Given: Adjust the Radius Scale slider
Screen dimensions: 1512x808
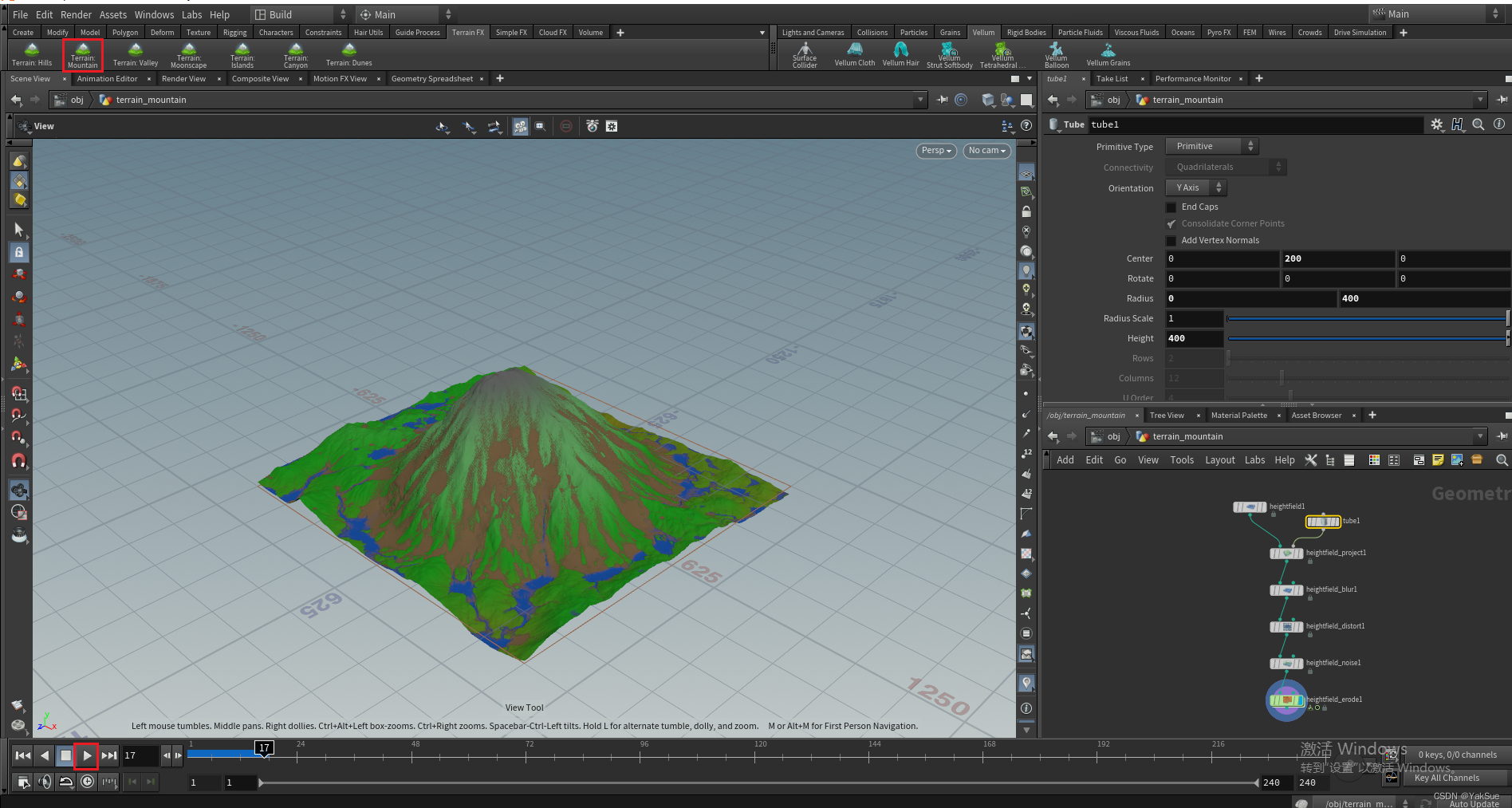Looking at the screenshot, I should 1368,319.
